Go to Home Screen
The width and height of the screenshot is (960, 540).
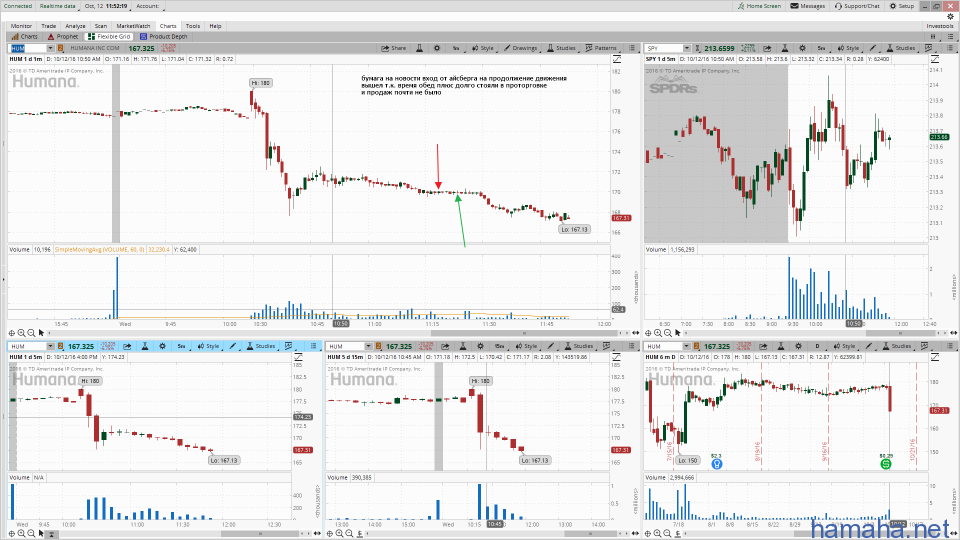click(x=762, y=6)
